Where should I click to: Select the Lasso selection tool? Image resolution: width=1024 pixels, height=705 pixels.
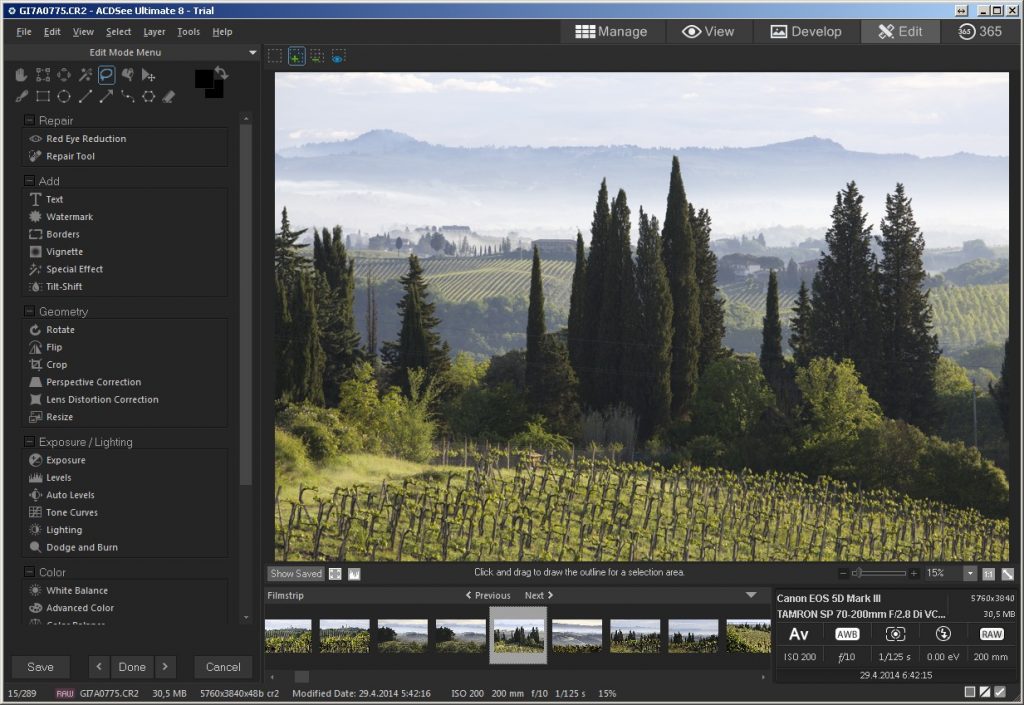tap(105, 75)
